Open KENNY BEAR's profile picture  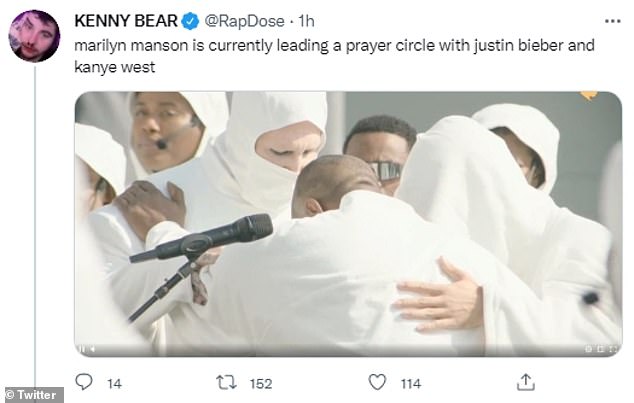[35, 35]
